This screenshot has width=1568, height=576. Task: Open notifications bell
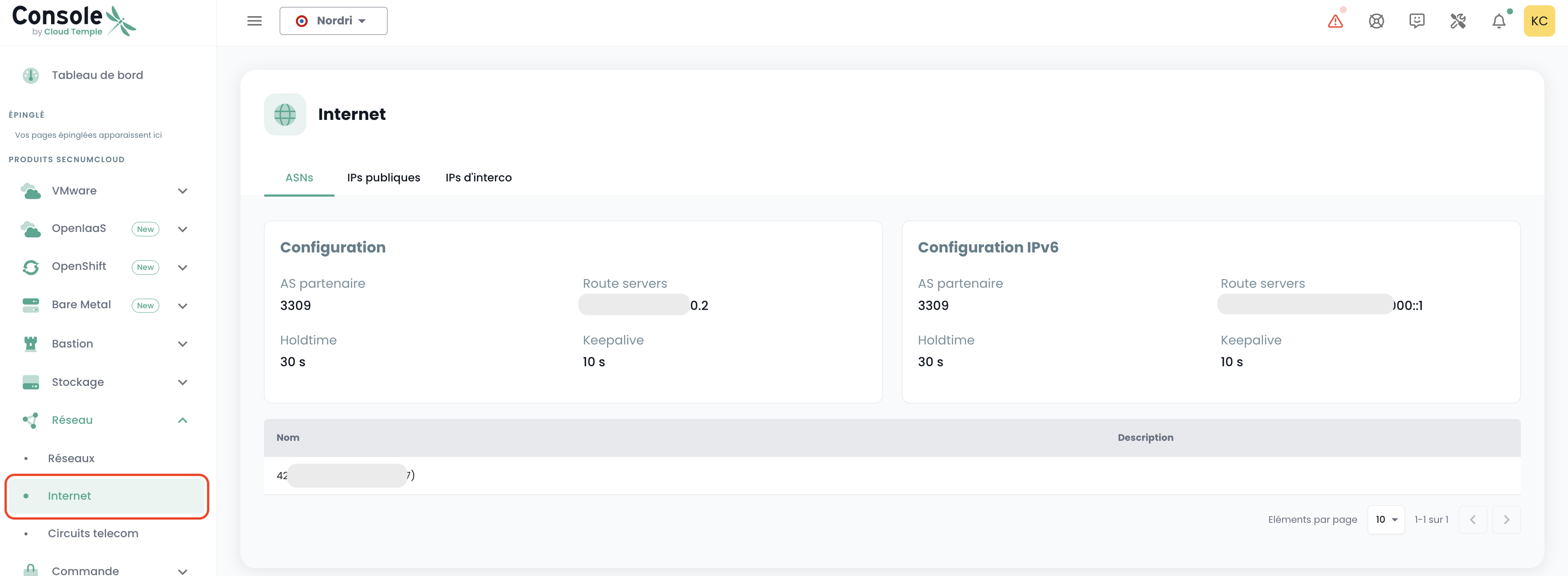click(x=1498, y=21)
